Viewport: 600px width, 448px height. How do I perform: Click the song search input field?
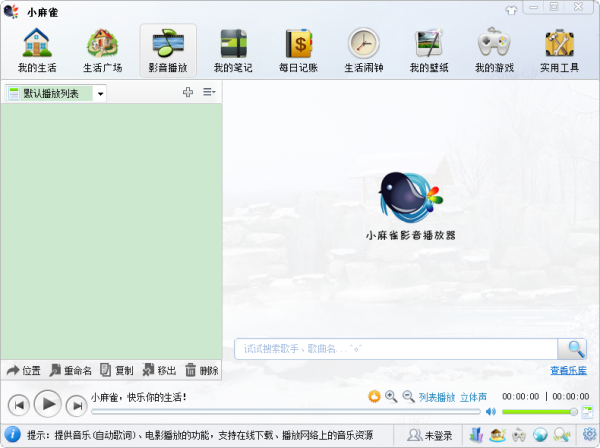coord(396,349)
